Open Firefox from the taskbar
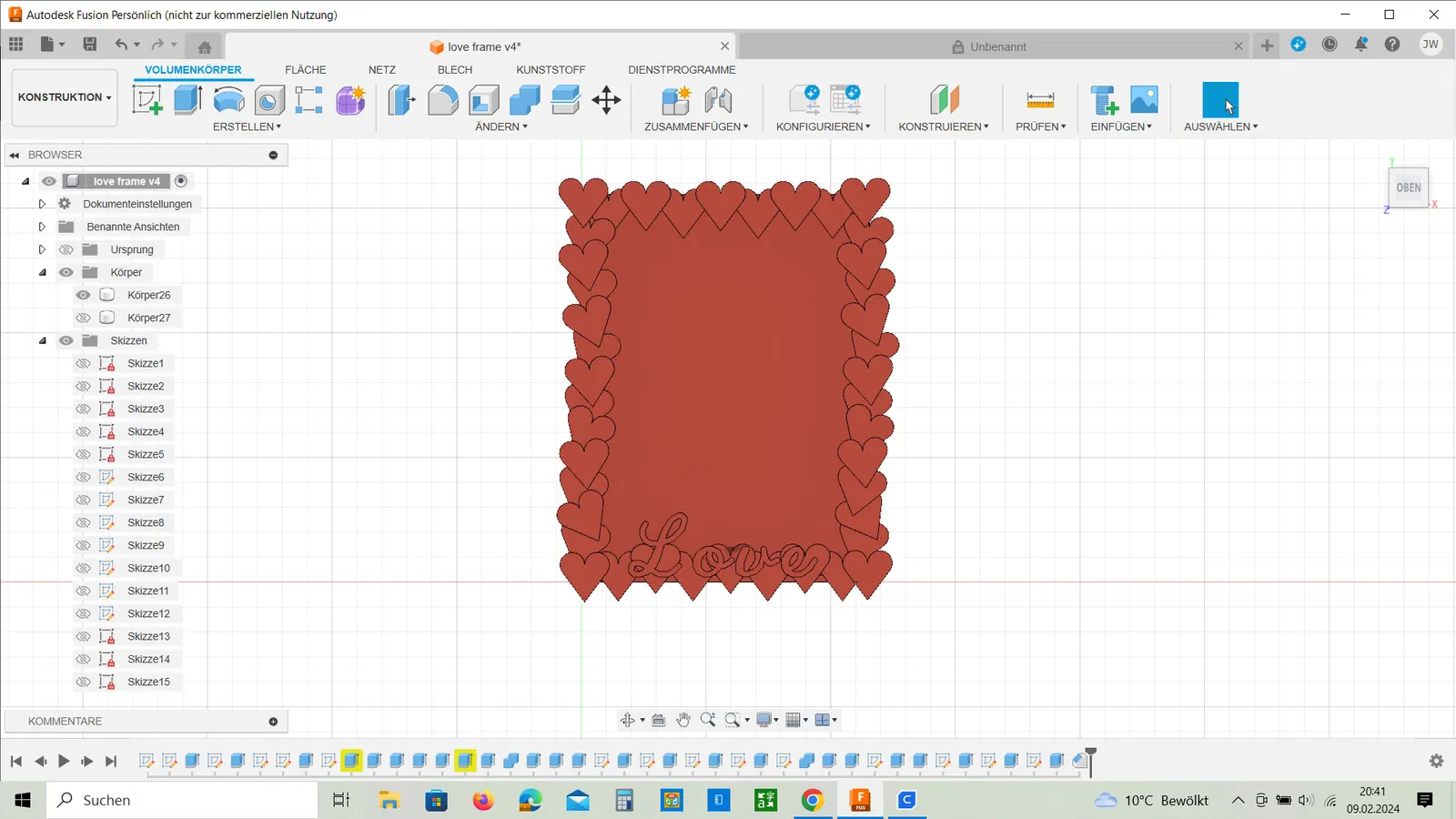The width and height of the screenshot is (1456, 819). (x=482, y=800)
